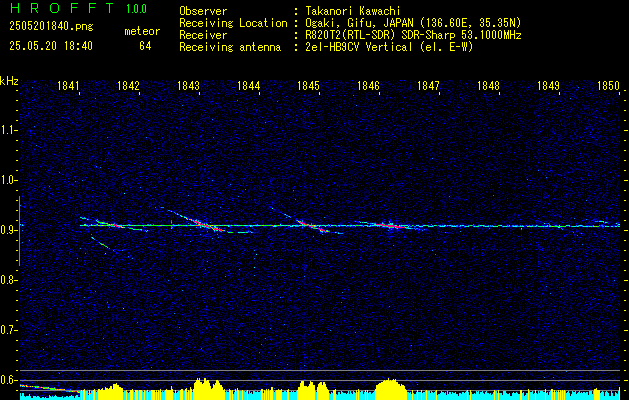Screen dimensions: 629x400
Task: Click time axis marker 1846
Action: (368, 85)
